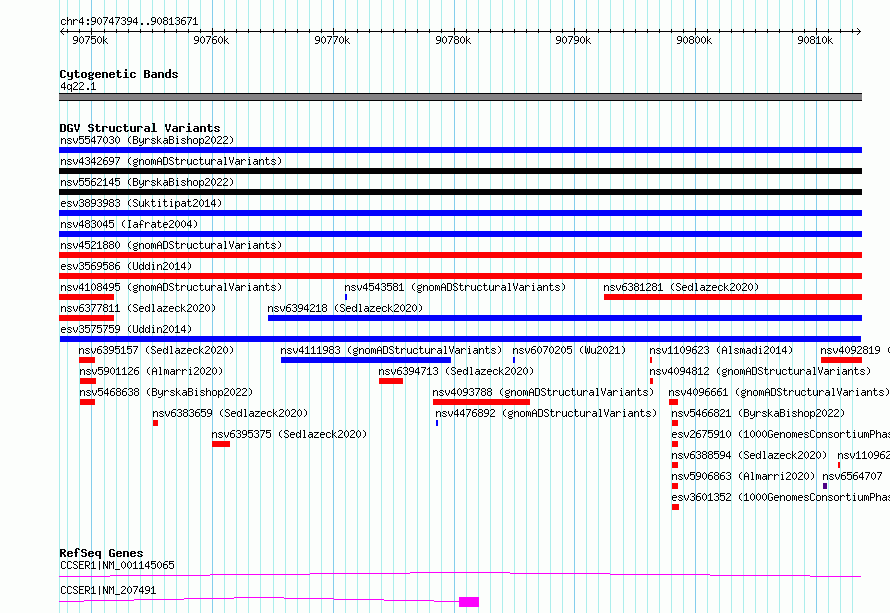
Task: Open nsv4543581 gnomAD variant label
Action: click(x=455, y=287)
